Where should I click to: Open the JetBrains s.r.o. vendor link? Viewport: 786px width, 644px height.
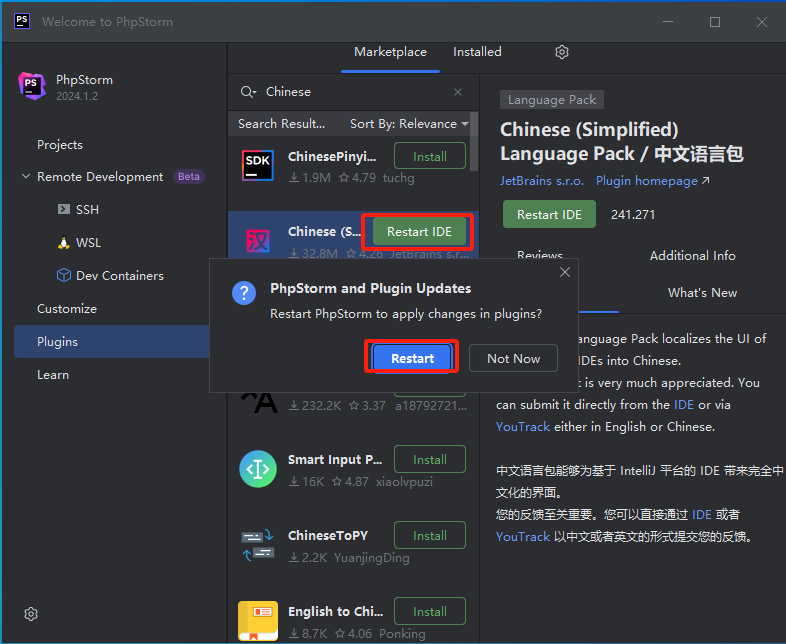point(542,181)
